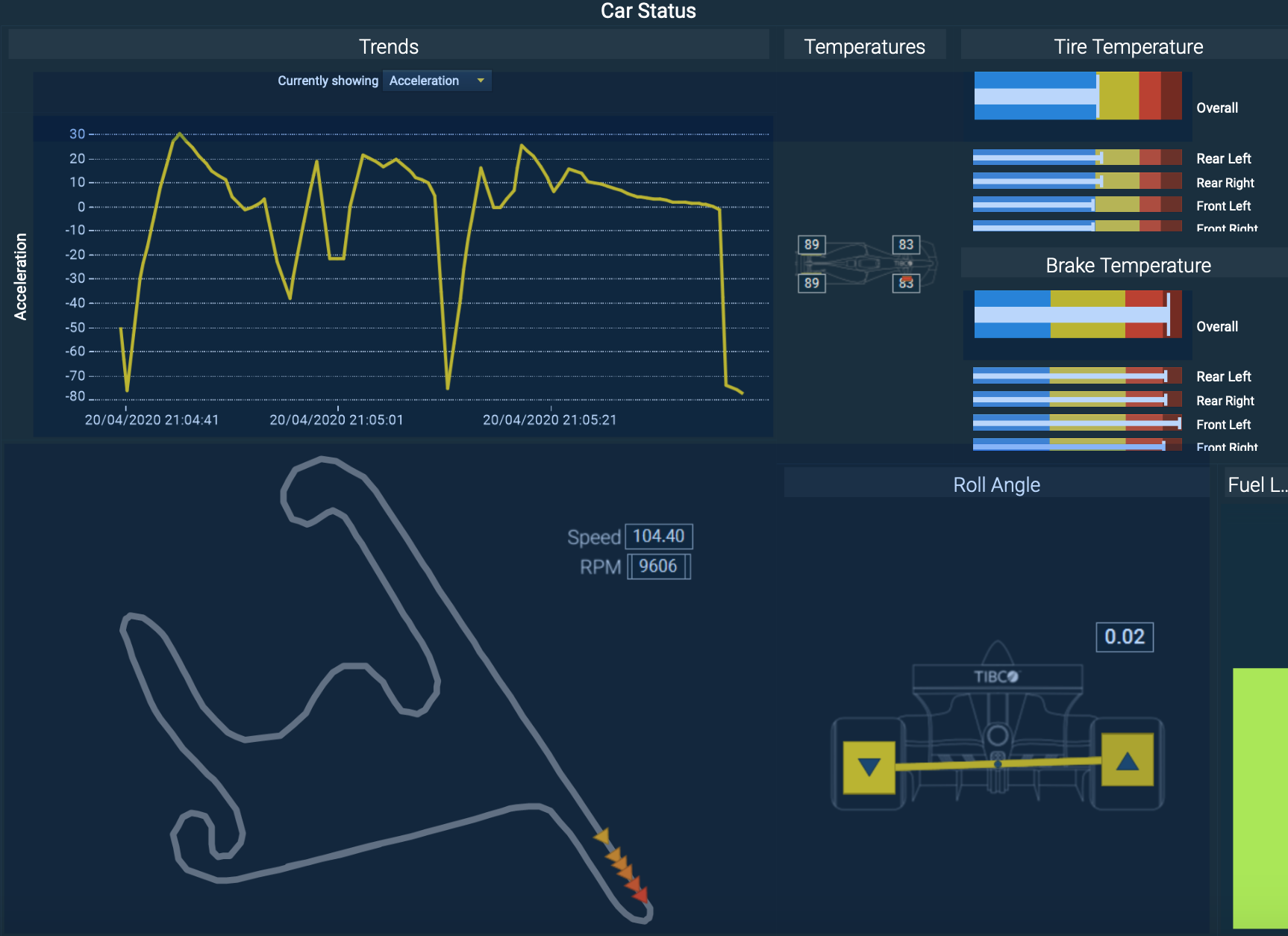Select the red-highlighted 83 tire indicator on the car
1288x936 pixels.
click(x=905, y=284)
